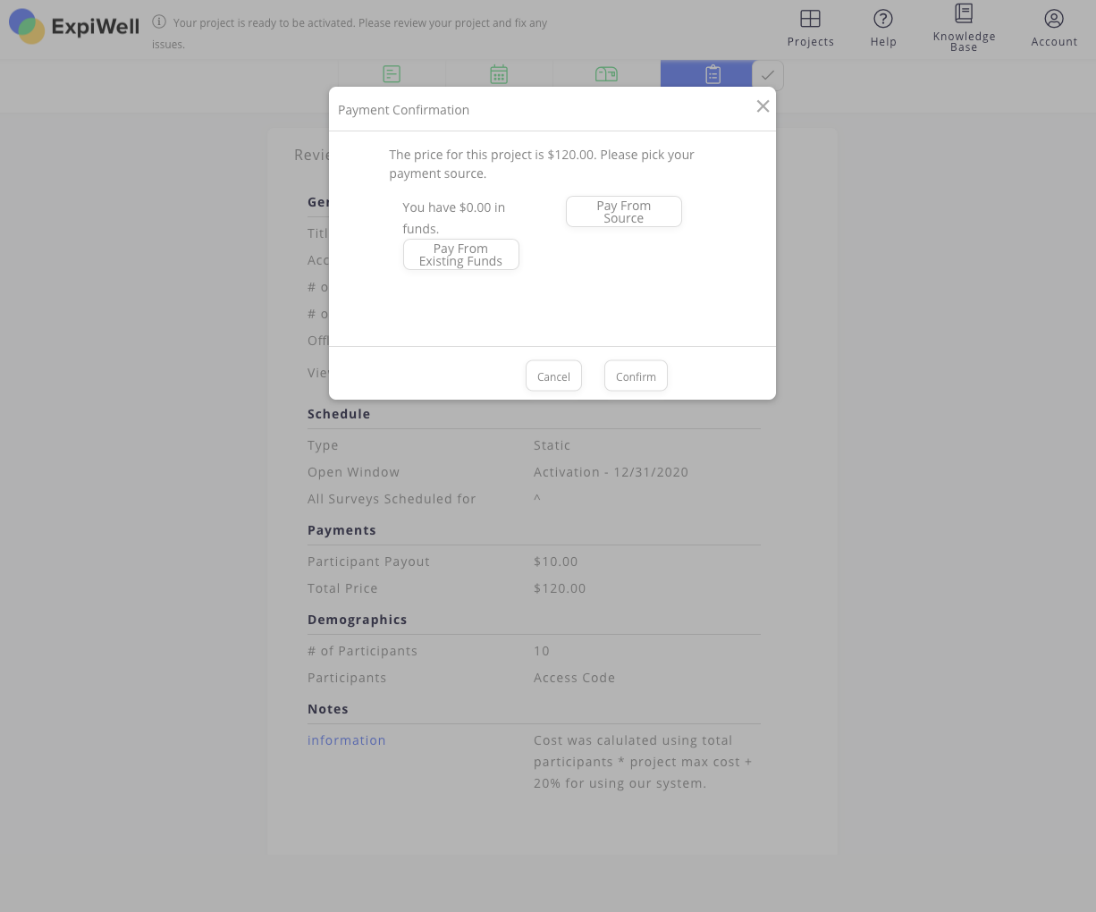Click the 'Participant Payout' label
This screenshot has height=912, width=1096.
(368, 561)
